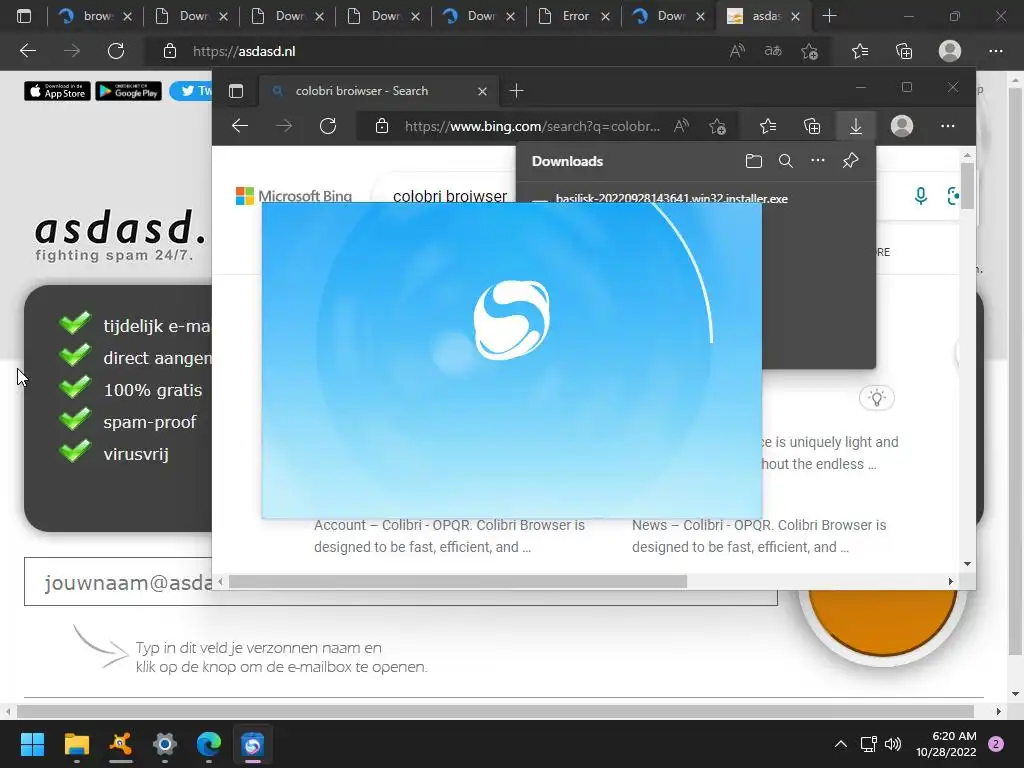Click the lock icon beside asdasd.nl address
Viewport: 1024px width, 768px height.
(x=170, y=51)
